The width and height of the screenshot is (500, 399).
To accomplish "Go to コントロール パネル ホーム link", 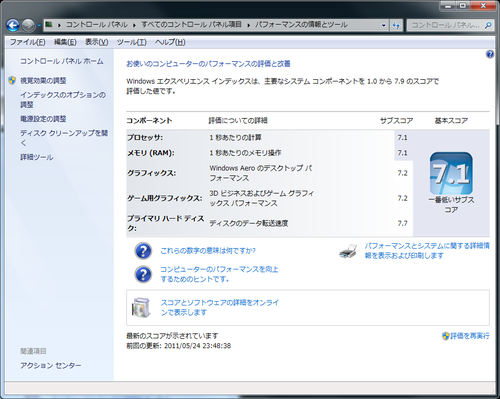I will (x=62, y=61).
